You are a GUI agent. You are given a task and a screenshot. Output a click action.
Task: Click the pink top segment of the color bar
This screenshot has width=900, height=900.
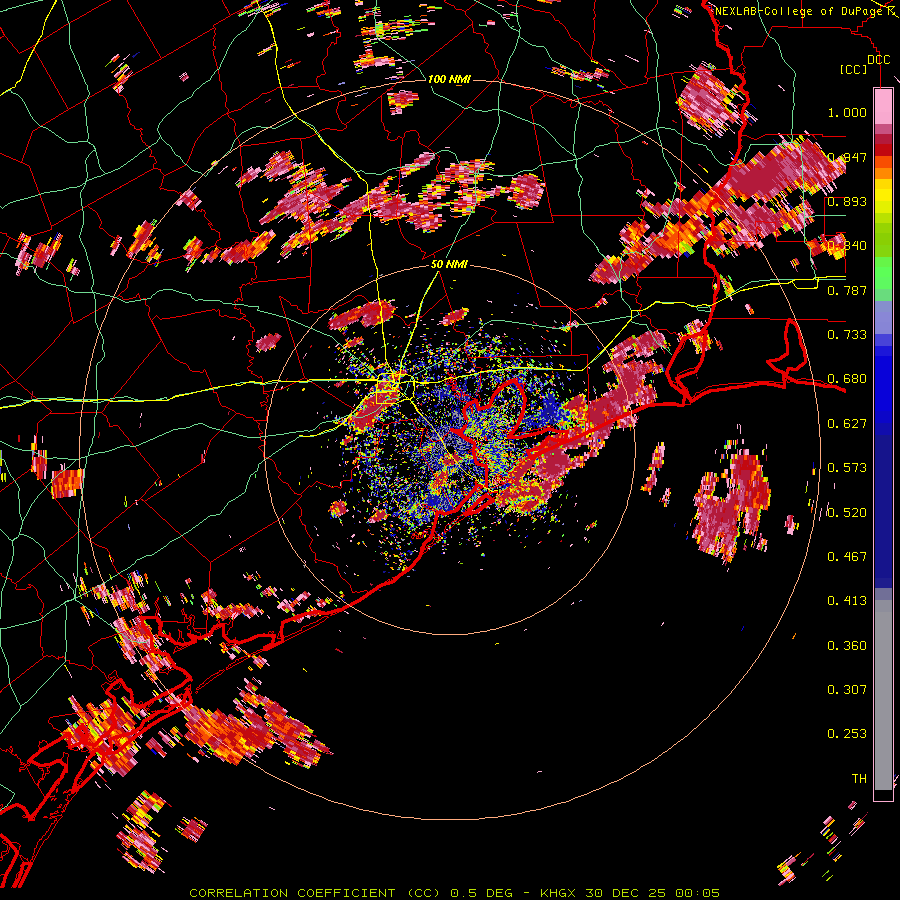[883, 106]
